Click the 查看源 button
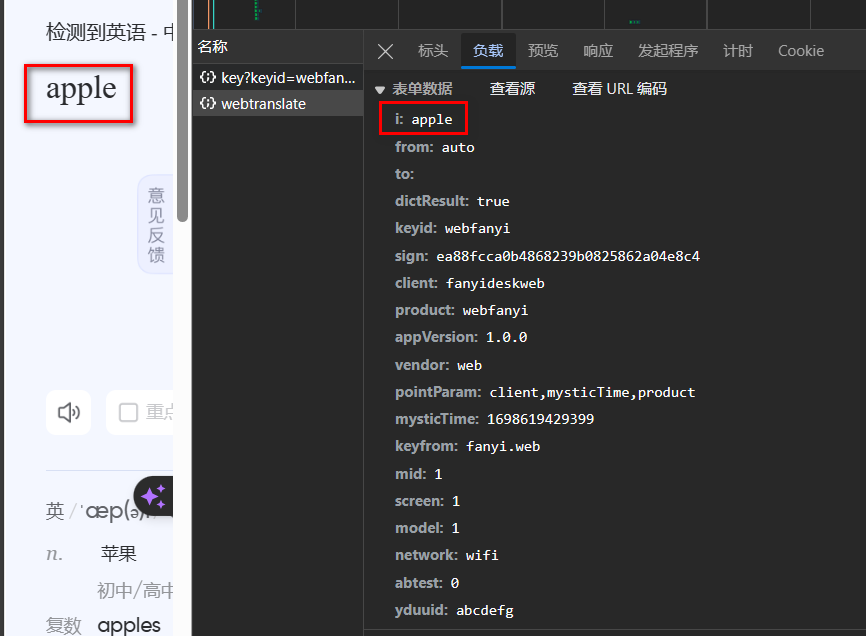 coord(512,89)
